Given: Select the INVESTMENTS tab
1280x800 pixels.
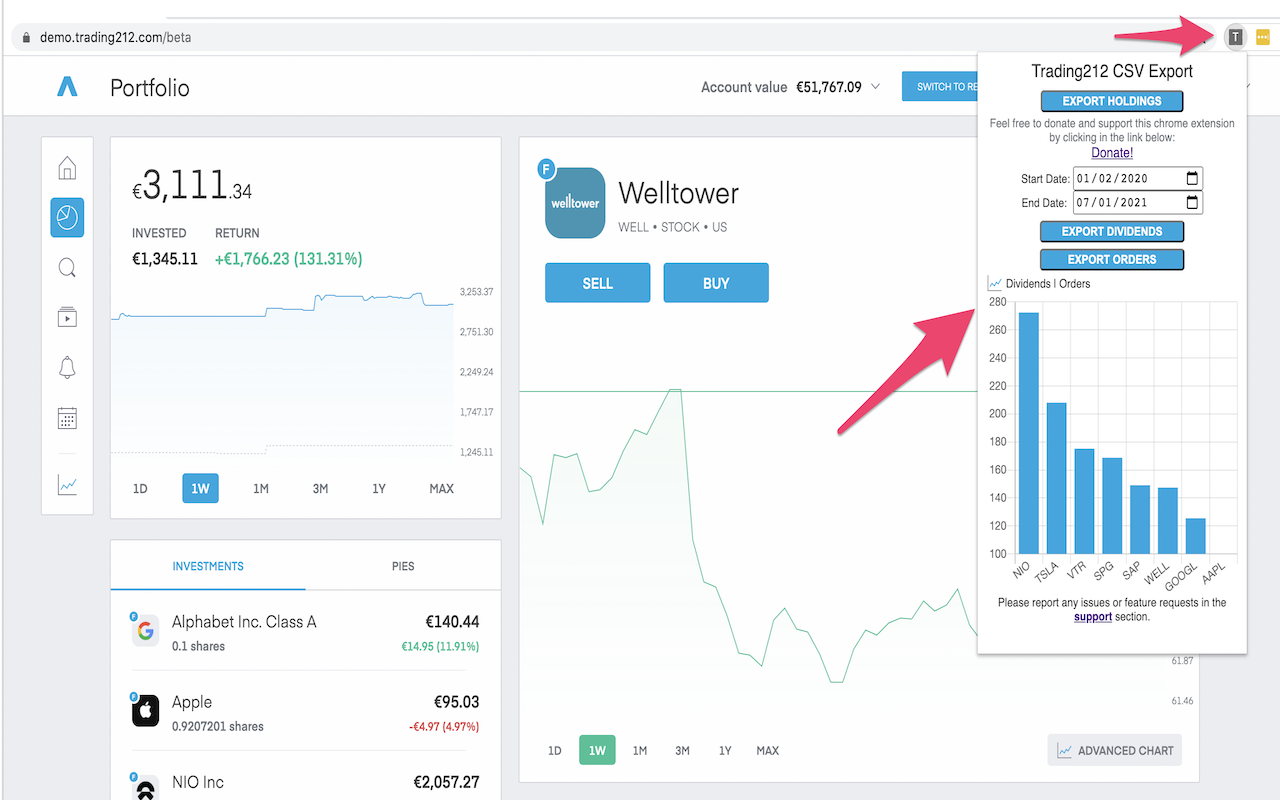Looking at the screenshot, I should click(207, 566).
